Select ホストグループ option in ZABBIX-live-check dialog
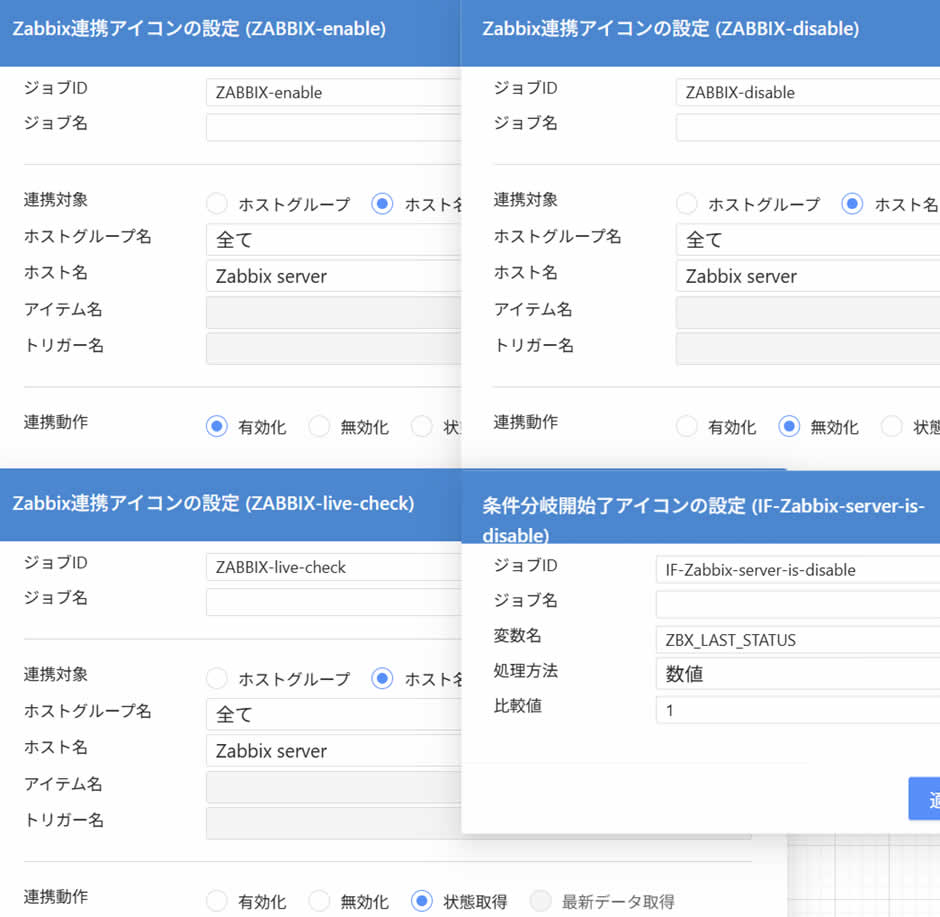 (217, 679)
